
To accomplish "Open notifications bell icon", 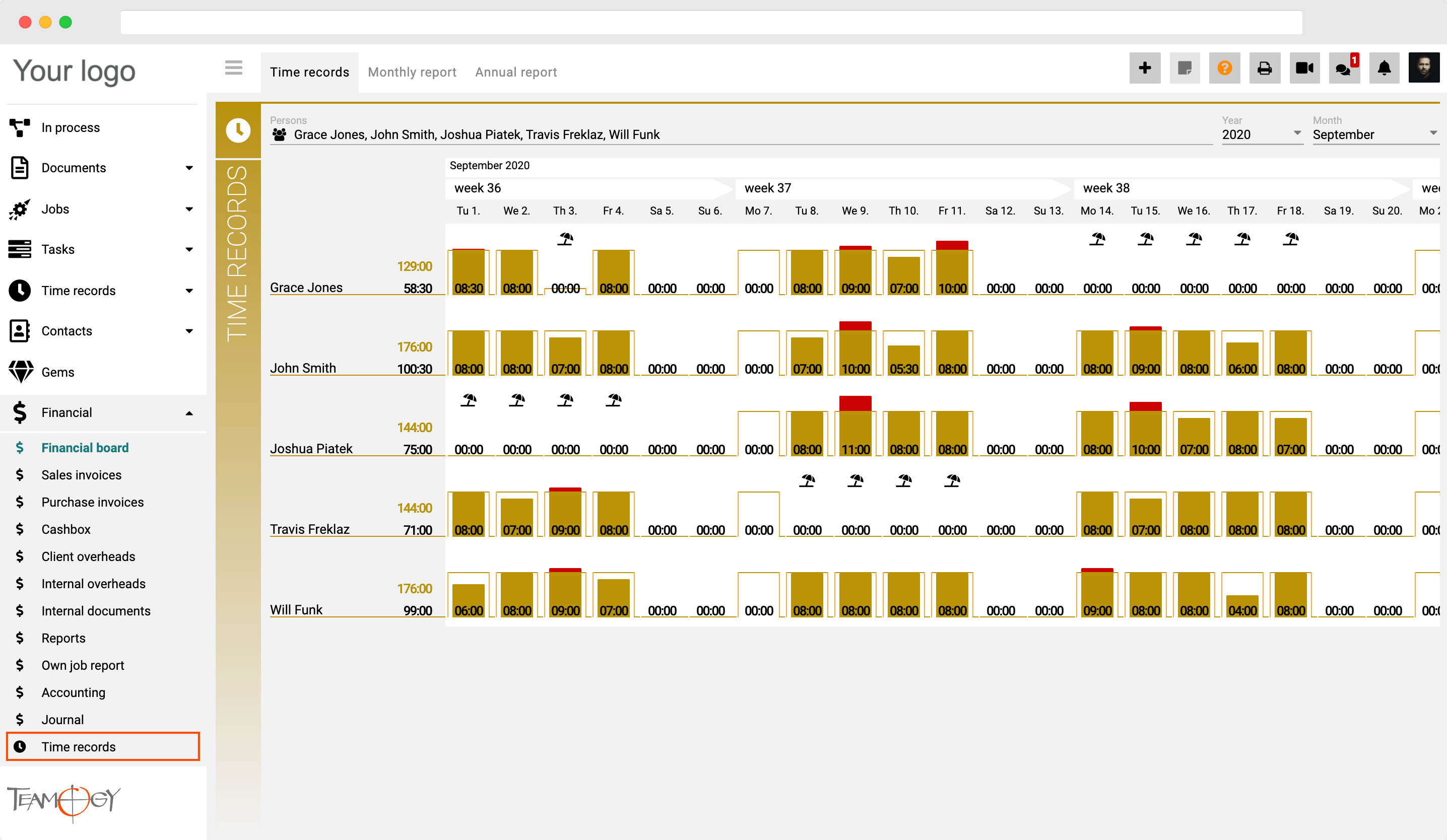I will (1385, 68).
